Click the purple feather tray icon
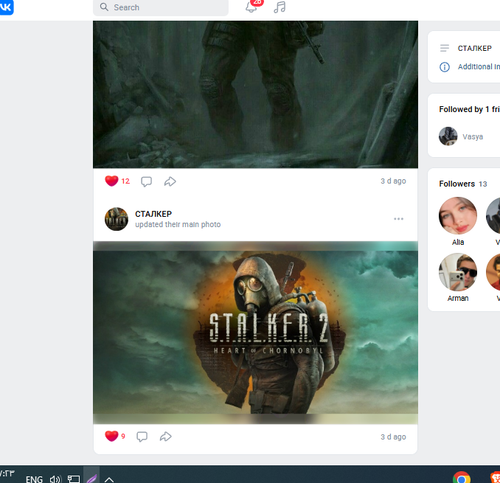 tap(92, 478)
